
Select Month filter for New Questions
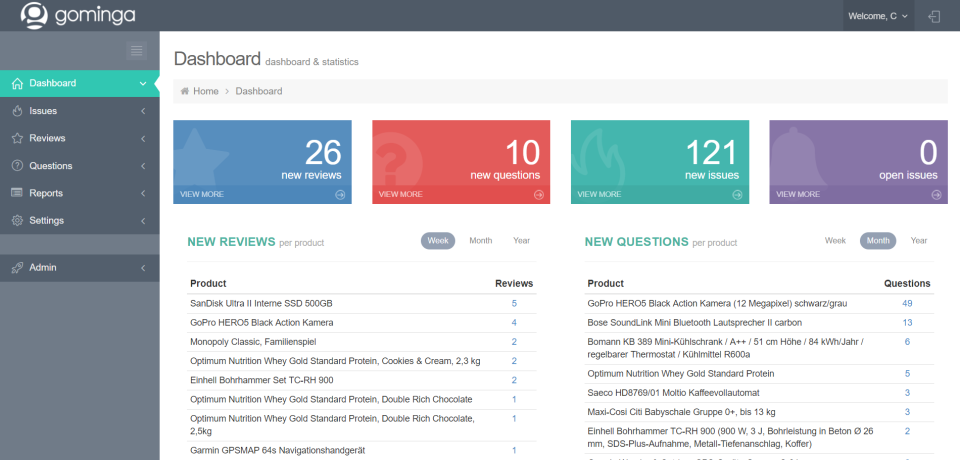click(878, 241)
